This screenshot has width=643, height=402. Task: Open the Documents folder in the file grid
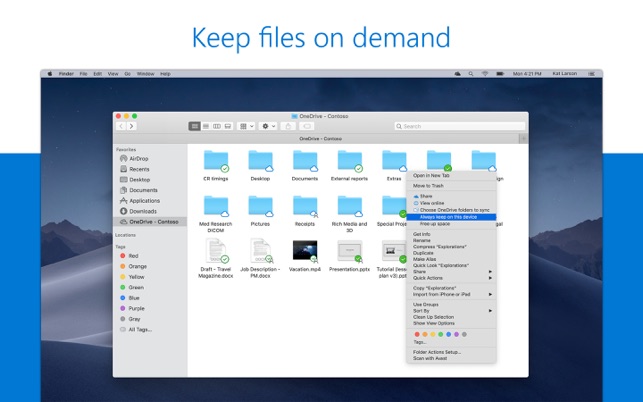coord(305,161)
